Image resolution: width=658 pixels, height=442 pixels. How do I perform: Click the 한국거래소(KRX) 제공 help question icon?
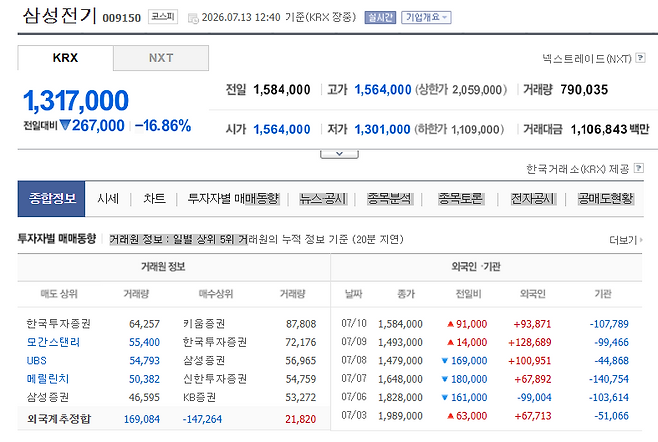(x=638, y=168)
